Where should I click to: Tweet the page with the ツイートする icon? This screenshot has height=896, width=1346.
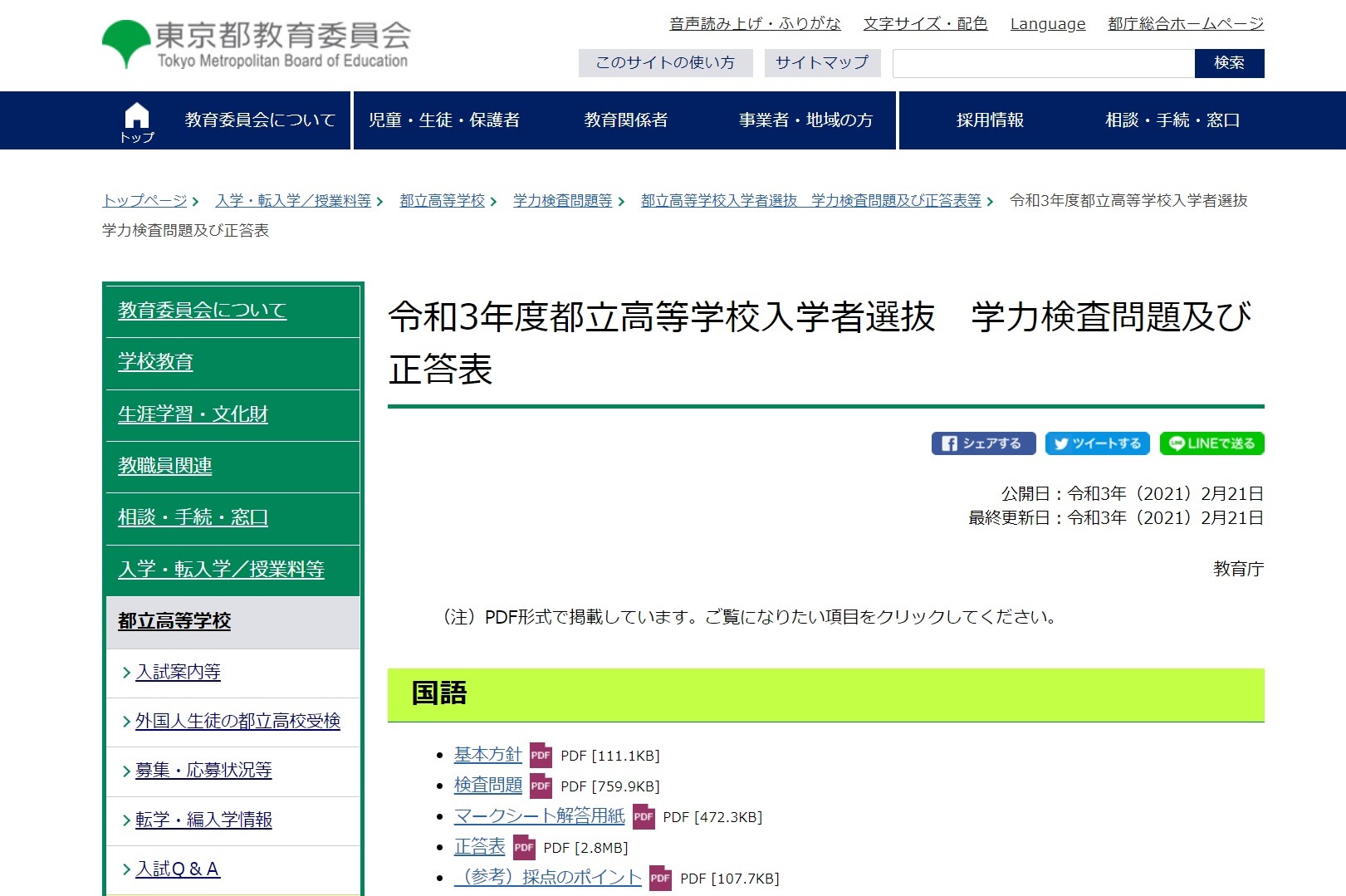tap(1097, 443)
